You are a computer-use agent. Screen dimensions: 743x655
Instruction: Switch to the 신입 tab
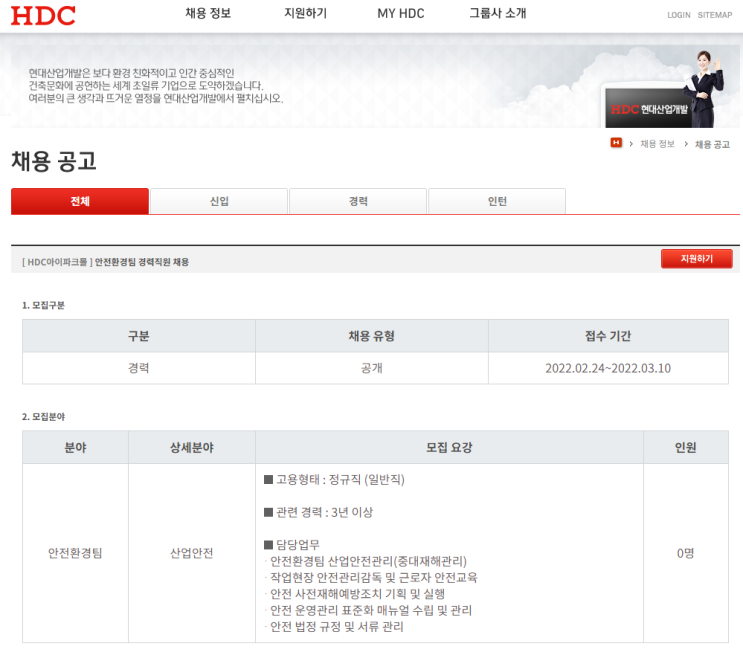click(219, 201)
